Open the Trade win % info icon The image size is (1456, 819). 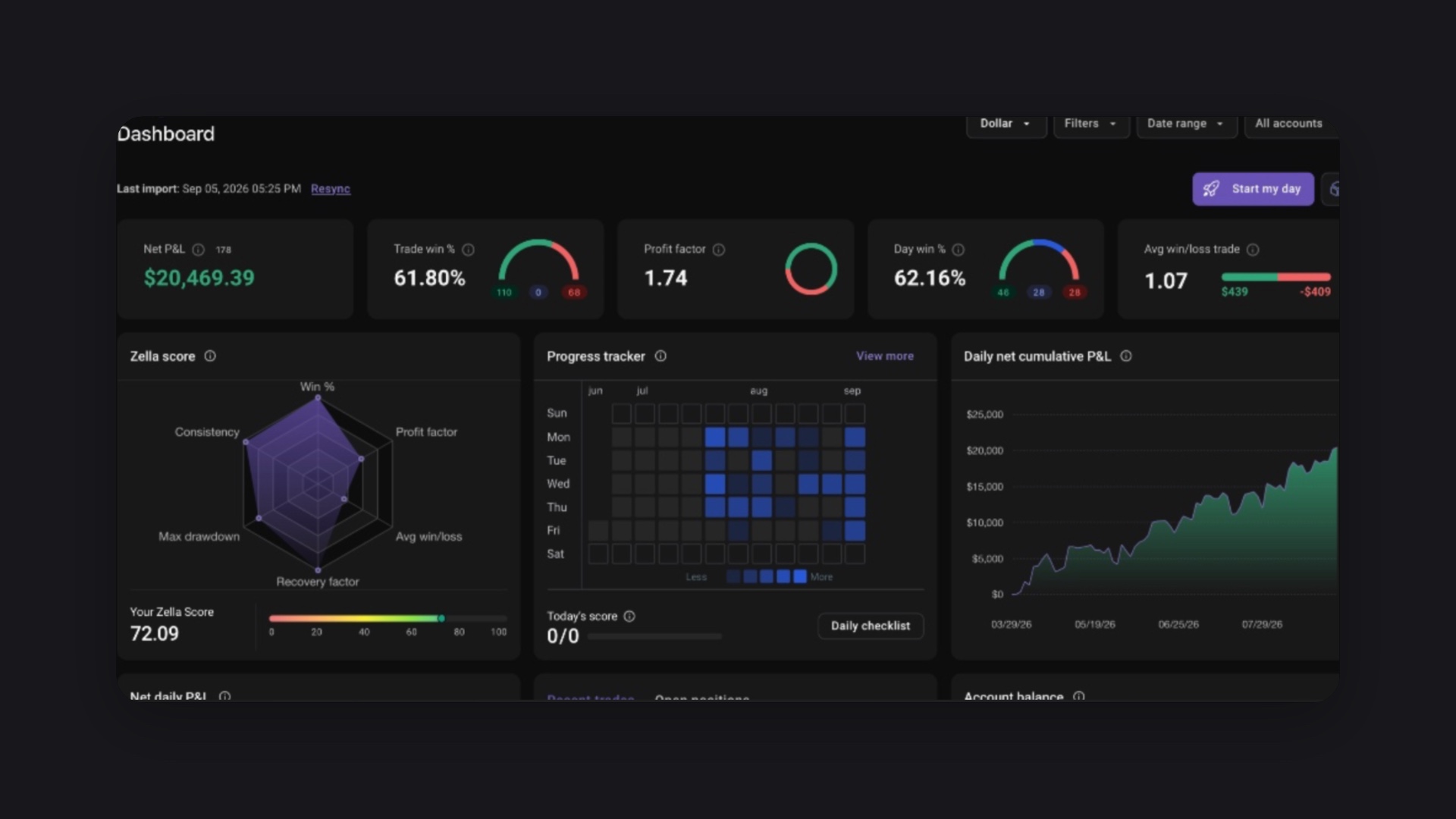click(x=468, y=249)
